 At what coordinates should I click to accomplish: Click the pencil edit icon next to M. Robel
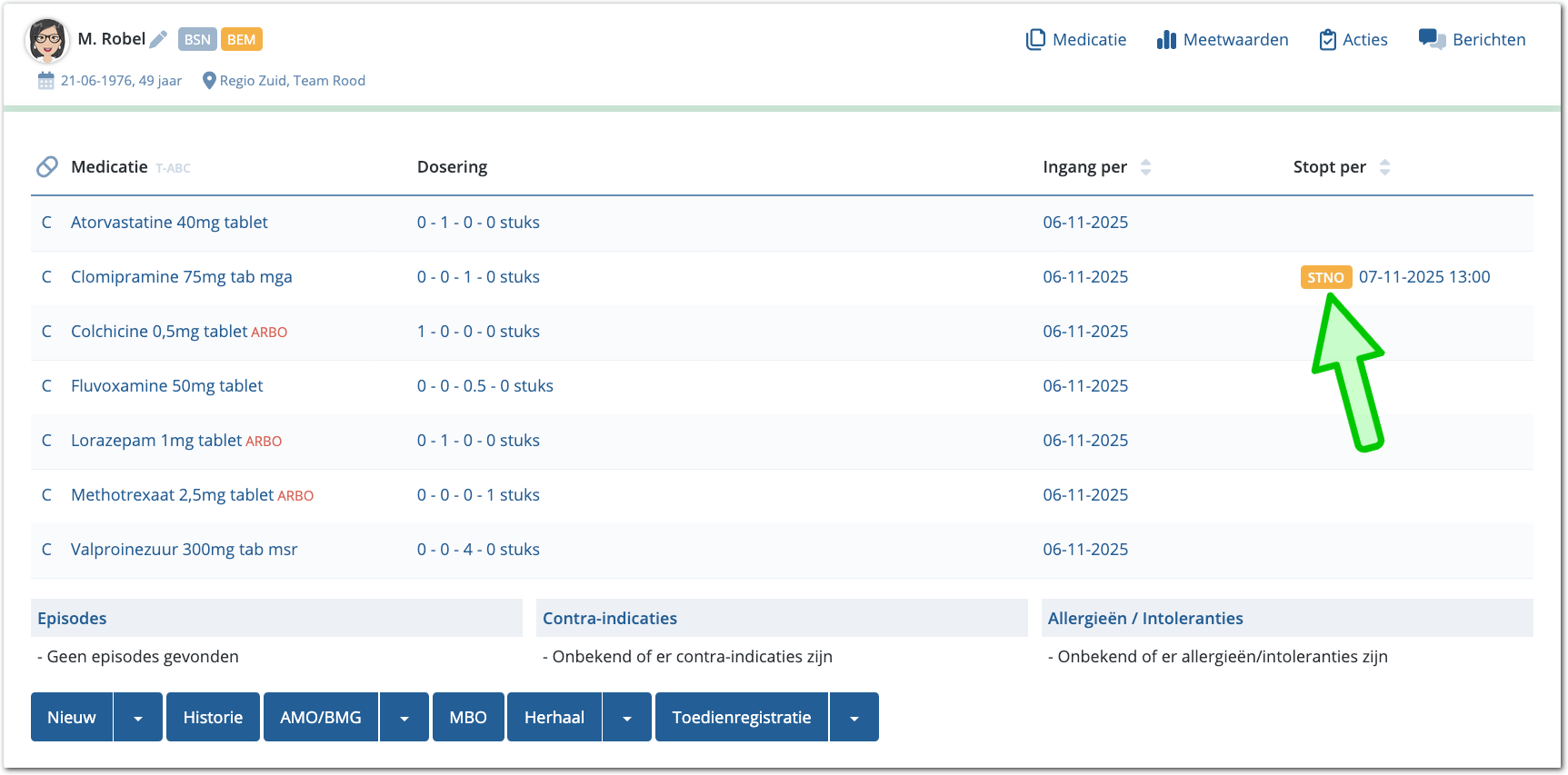coord(158,39)
